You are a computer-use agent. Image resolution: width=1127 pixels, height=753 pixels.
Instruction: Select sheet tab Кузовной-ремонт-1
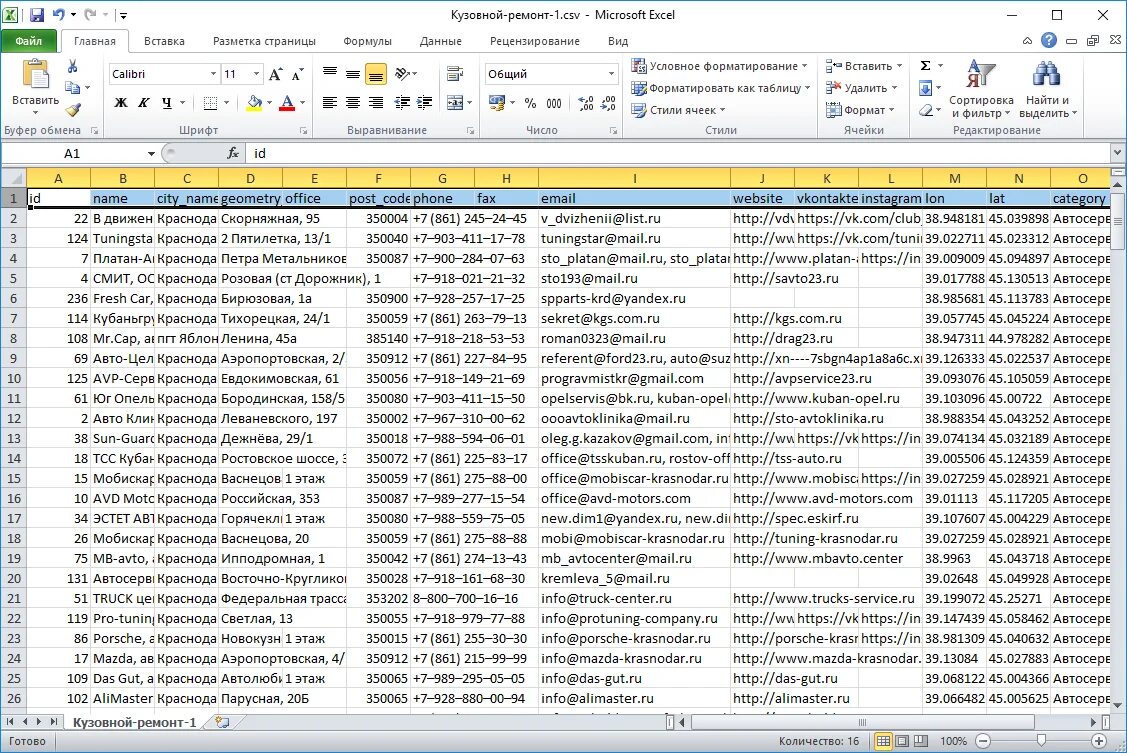tap(134, 722)
